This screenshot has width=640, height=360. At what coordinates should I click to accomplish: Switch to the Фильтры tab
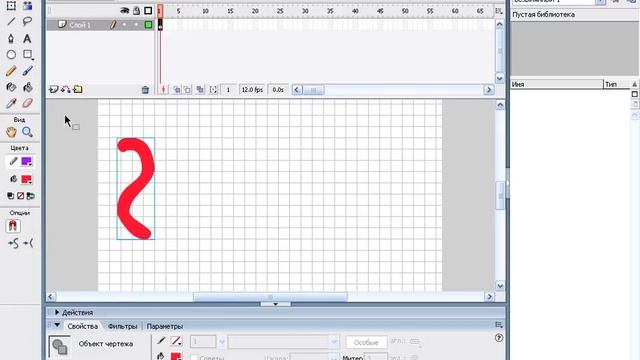122,326
